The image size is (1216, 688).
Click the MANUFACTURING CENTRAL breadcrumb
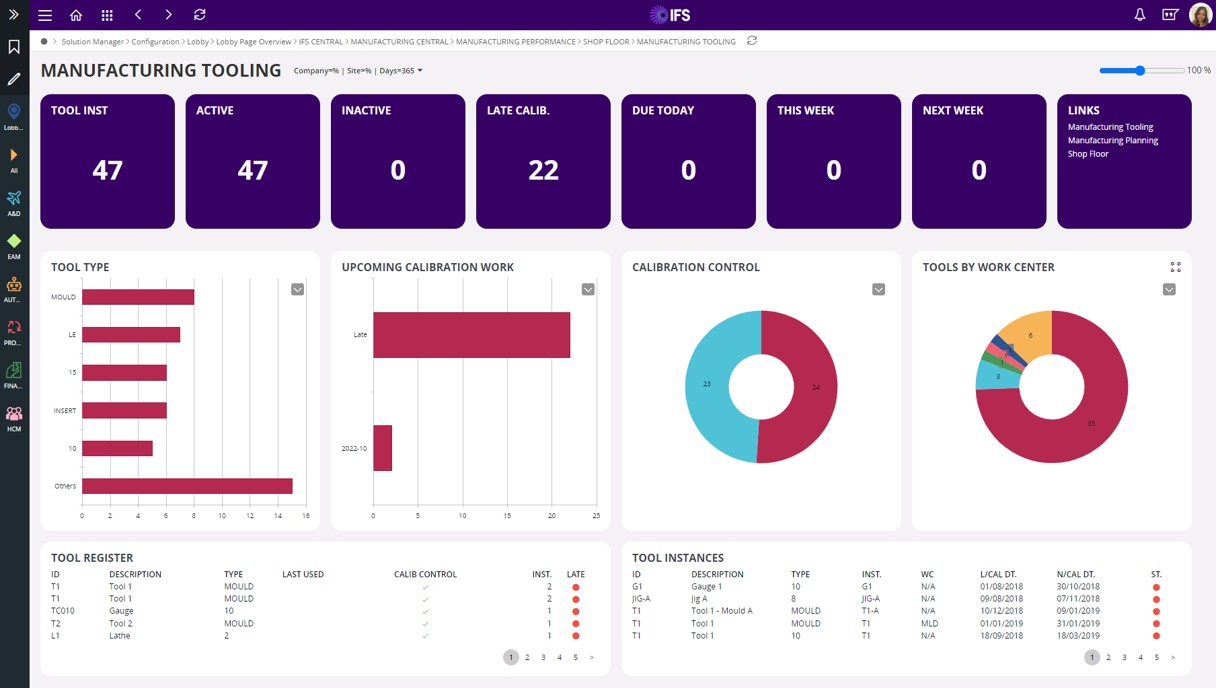(399, 42)
